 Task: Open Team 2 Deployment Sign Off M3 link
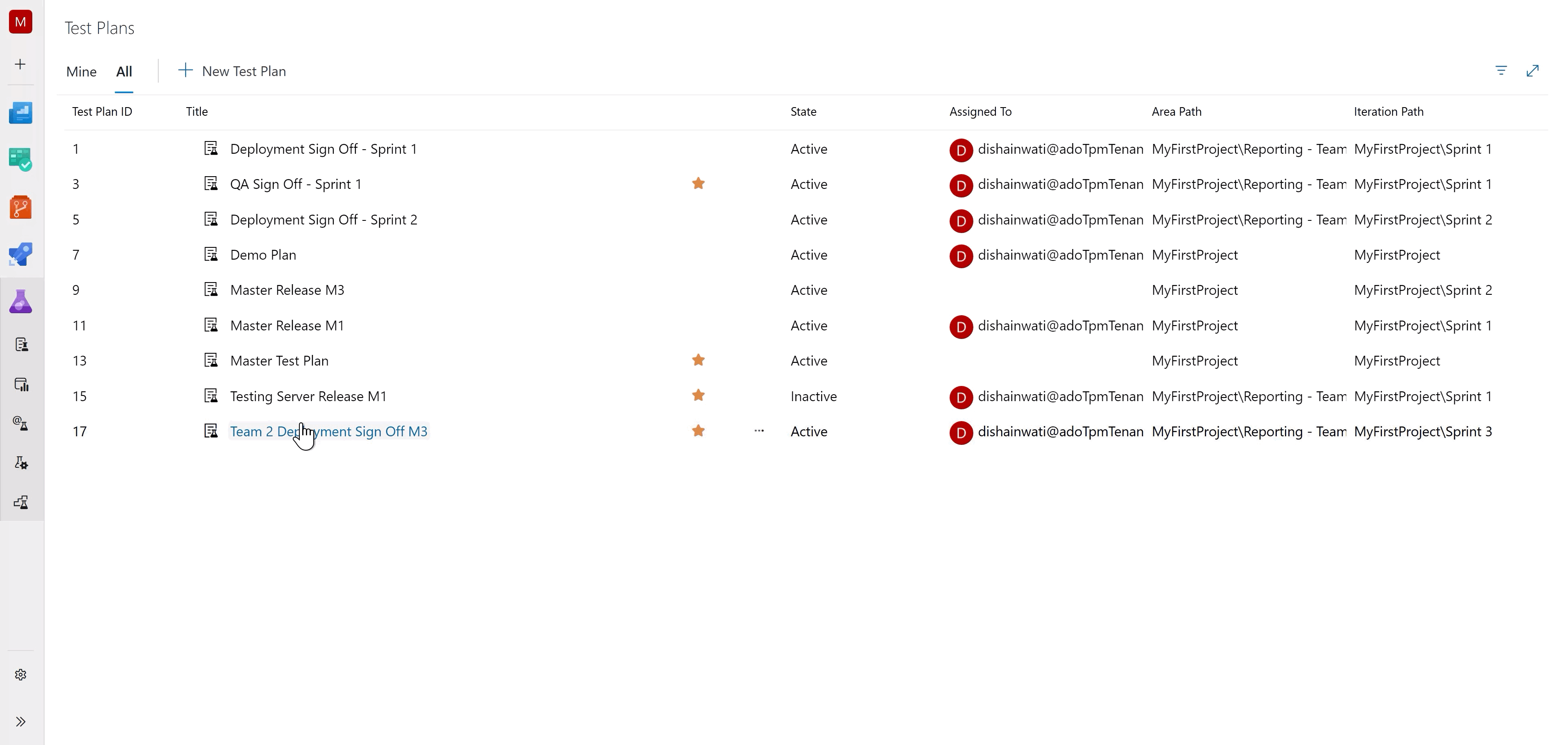tap(328, 431)
